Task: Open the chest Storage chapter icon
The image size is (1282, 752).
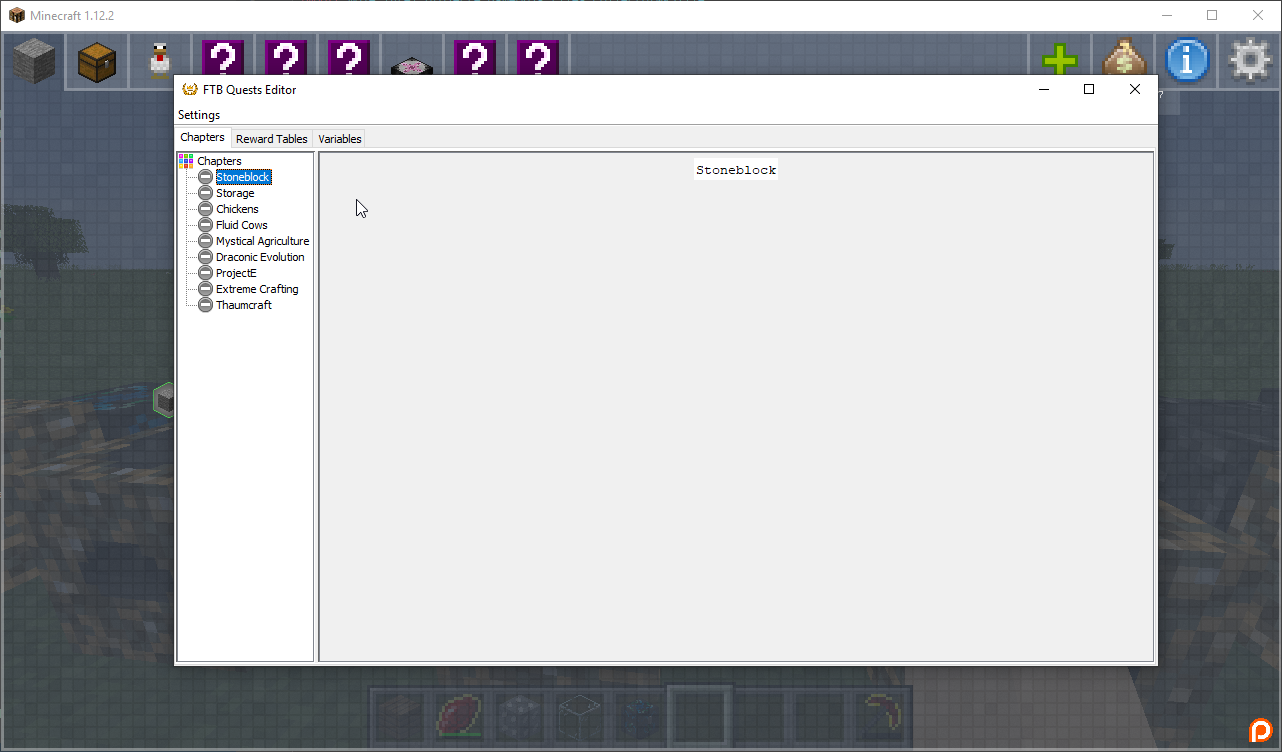Action: [97, 62]
